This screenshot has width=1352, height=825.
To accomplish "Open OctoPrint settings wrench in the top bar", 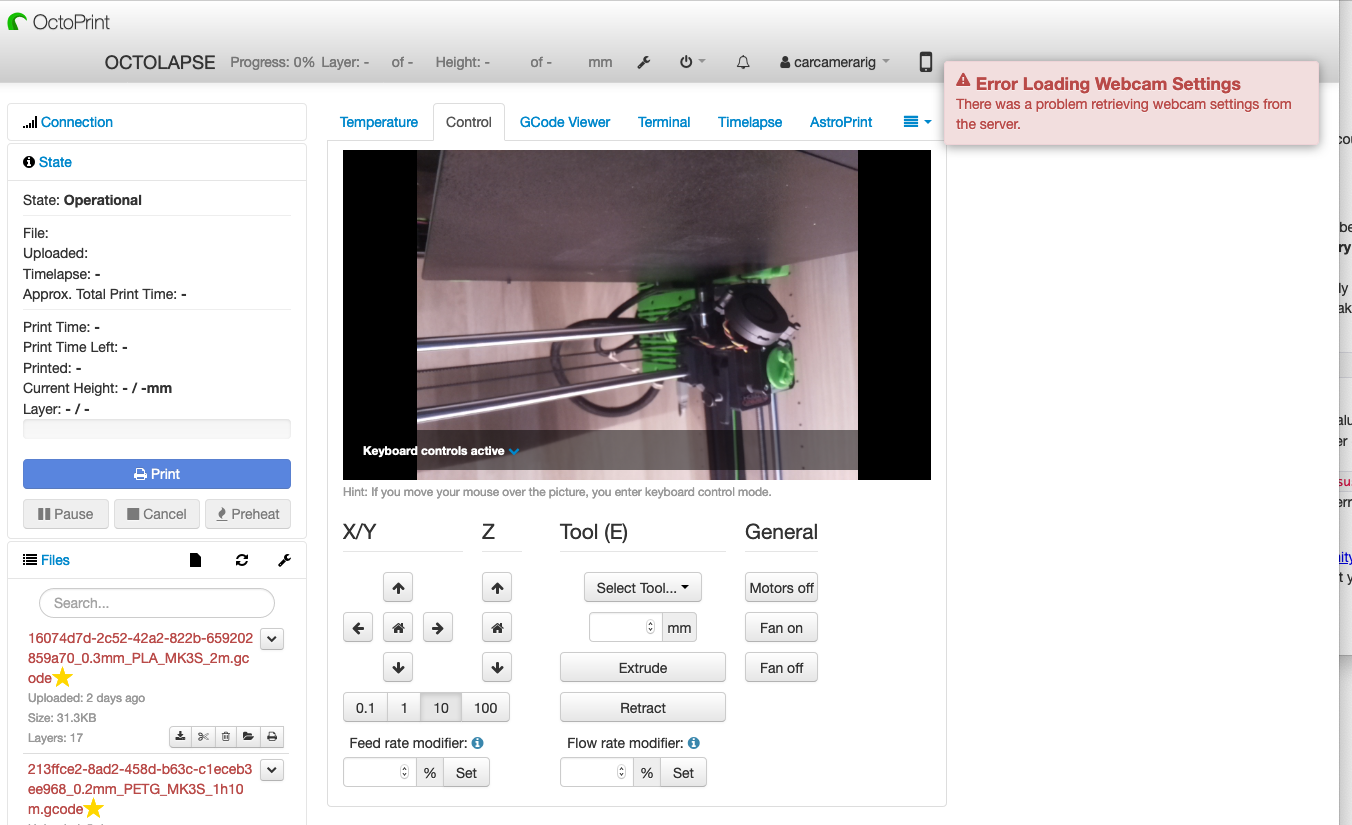I will [644, 62].
